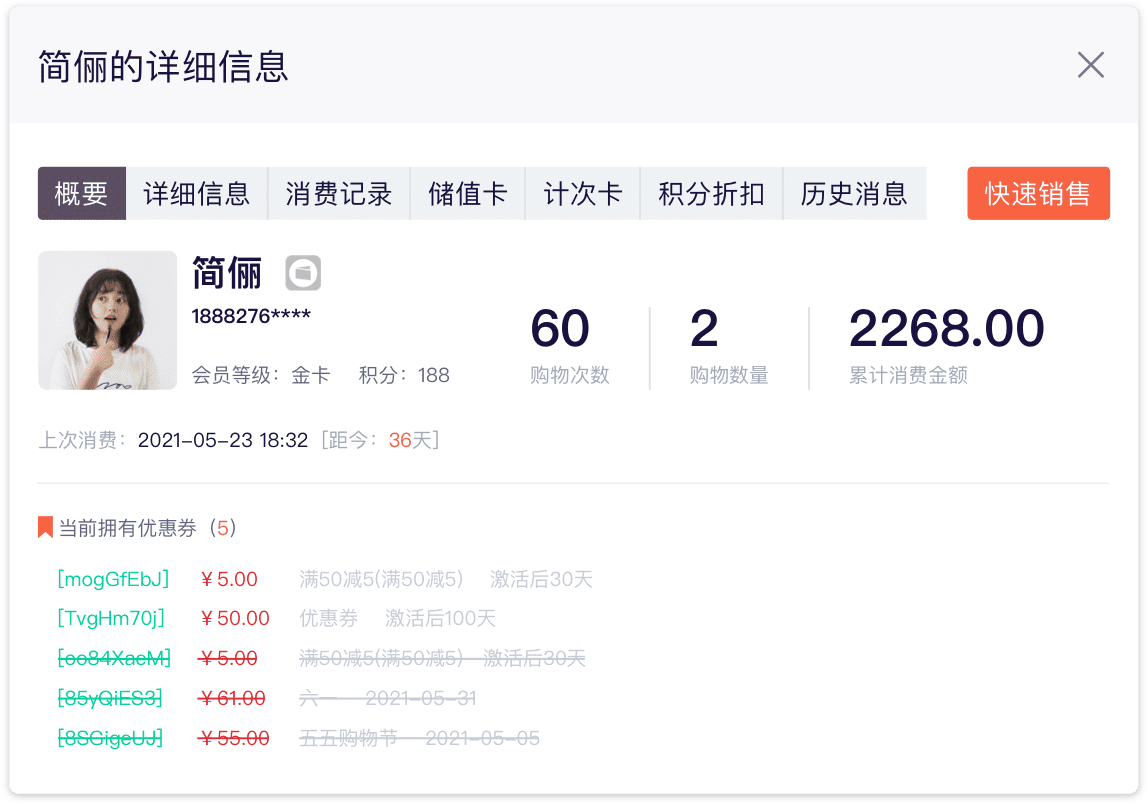
Task: Close the member details dialog
Action: coord(1090,65)
